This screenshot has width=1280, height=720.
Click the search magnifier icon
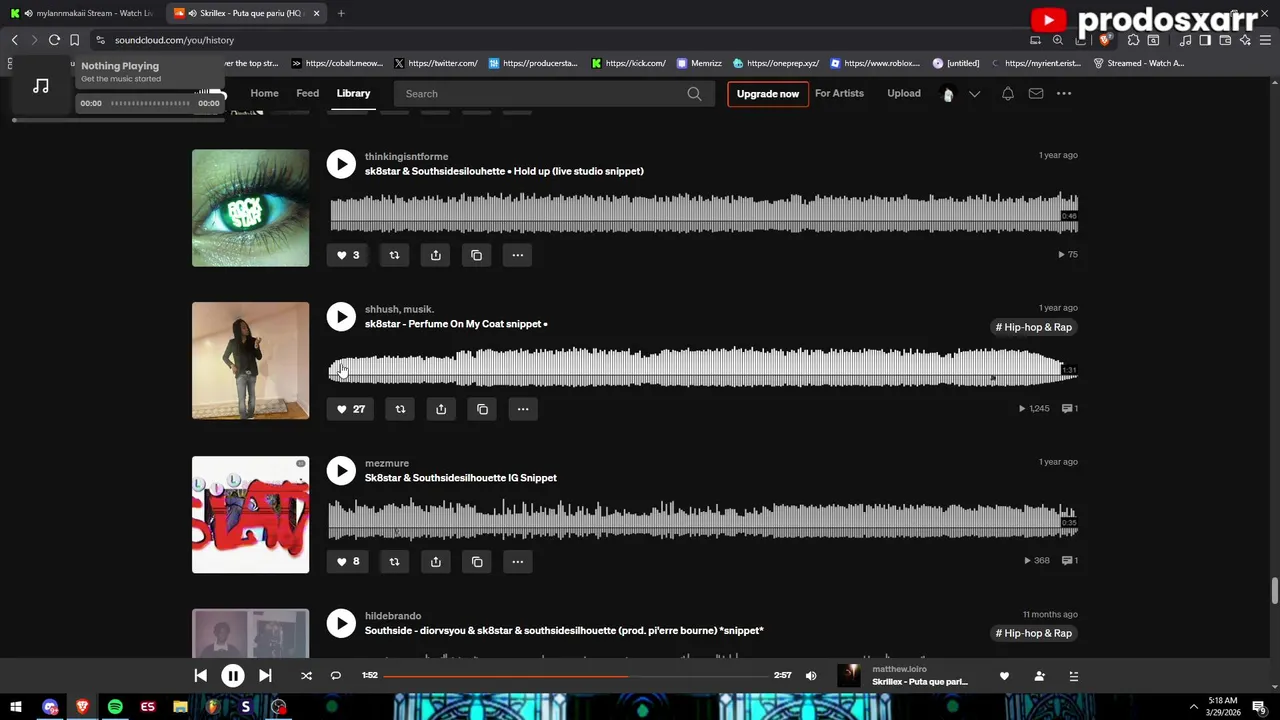pyautogui.click(x=694, y=94)
